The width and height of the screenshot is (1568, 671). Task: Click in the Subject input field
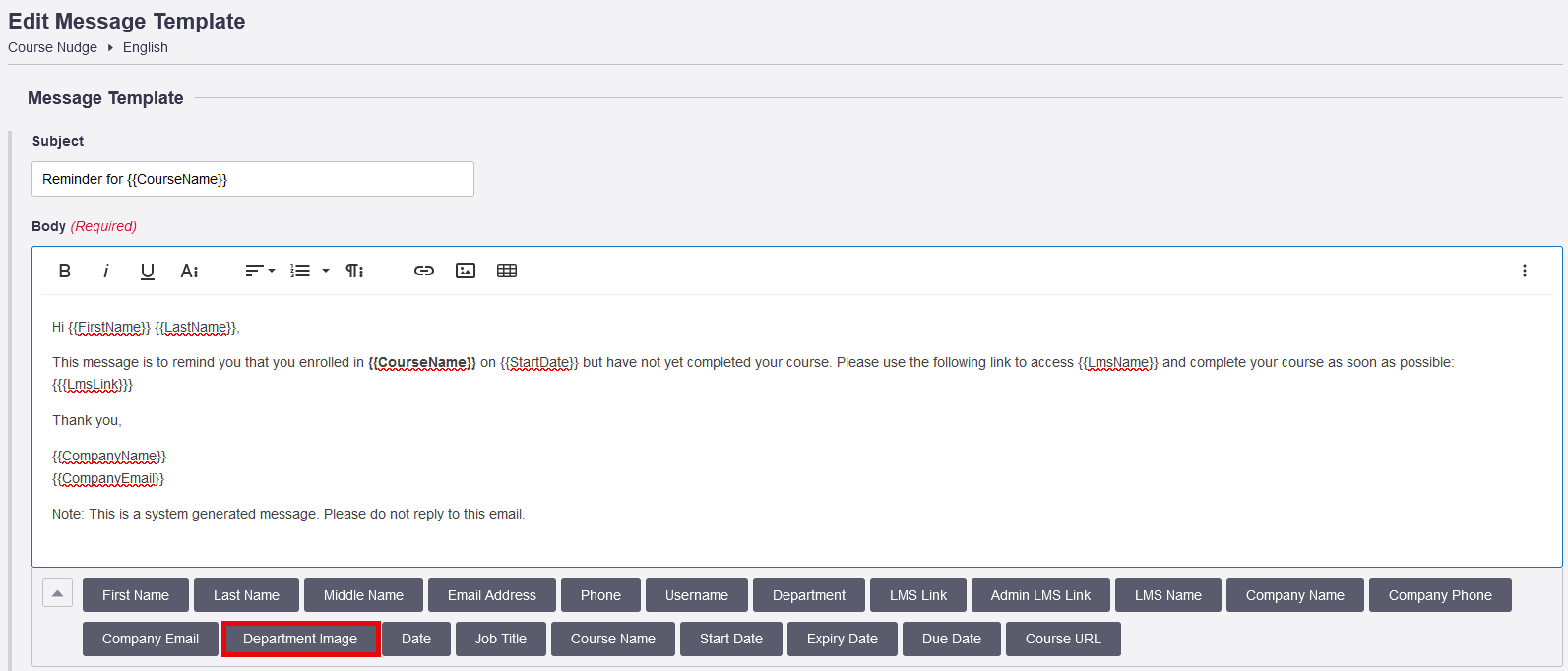(x=253, y=179)
